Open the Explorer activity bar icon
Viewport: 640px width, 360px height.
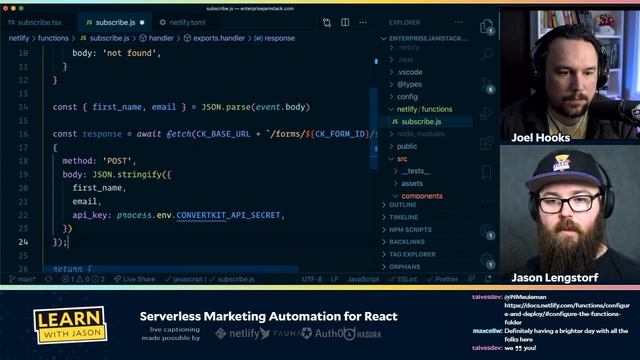click(487, 27)
